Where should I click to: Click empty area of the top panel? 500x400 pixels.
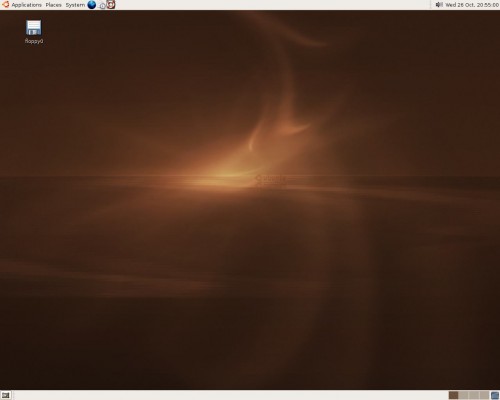pyautogui.click(x=267, y=5)
